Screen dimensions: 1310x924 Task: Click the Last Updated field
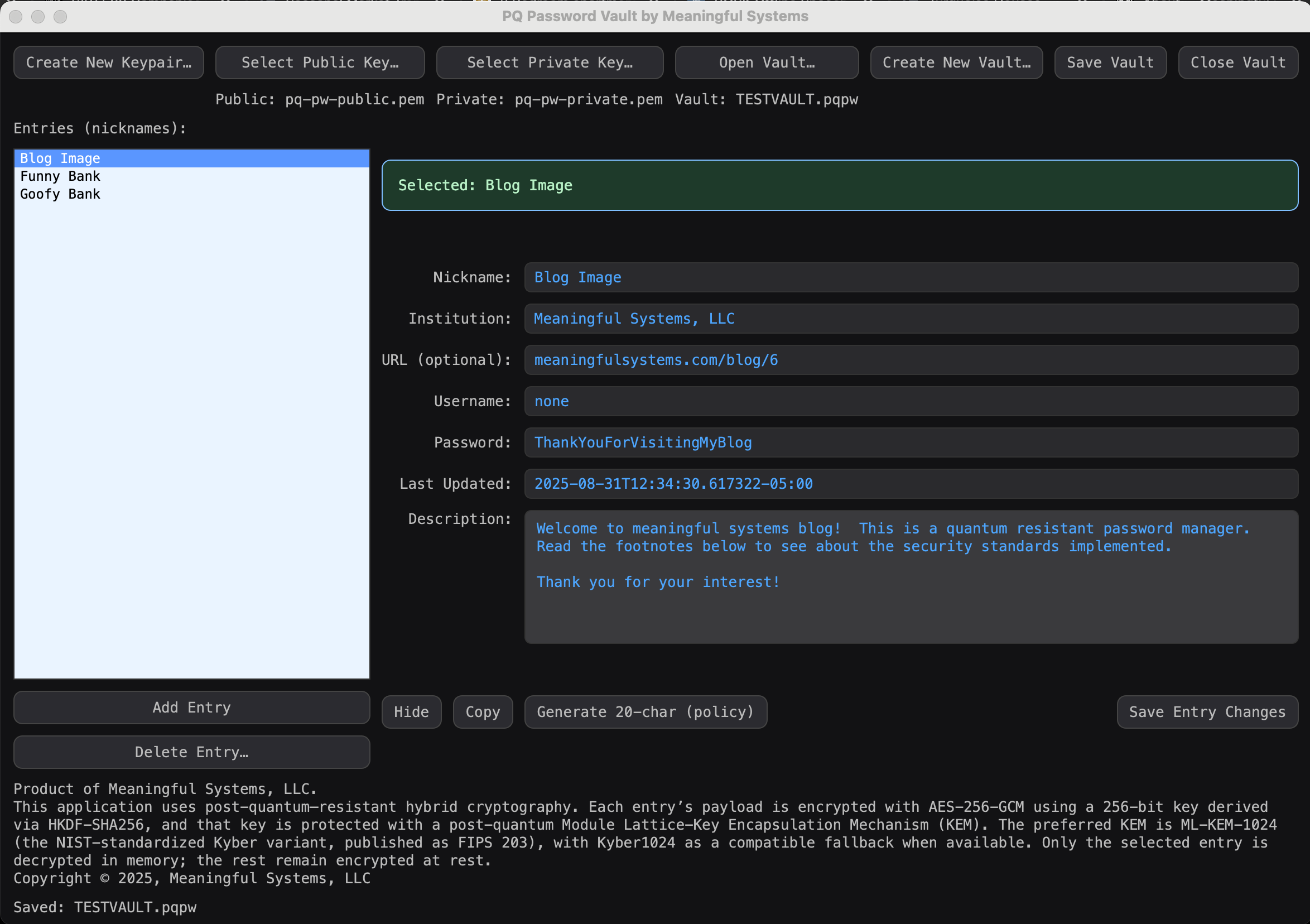tap(911, 484)
